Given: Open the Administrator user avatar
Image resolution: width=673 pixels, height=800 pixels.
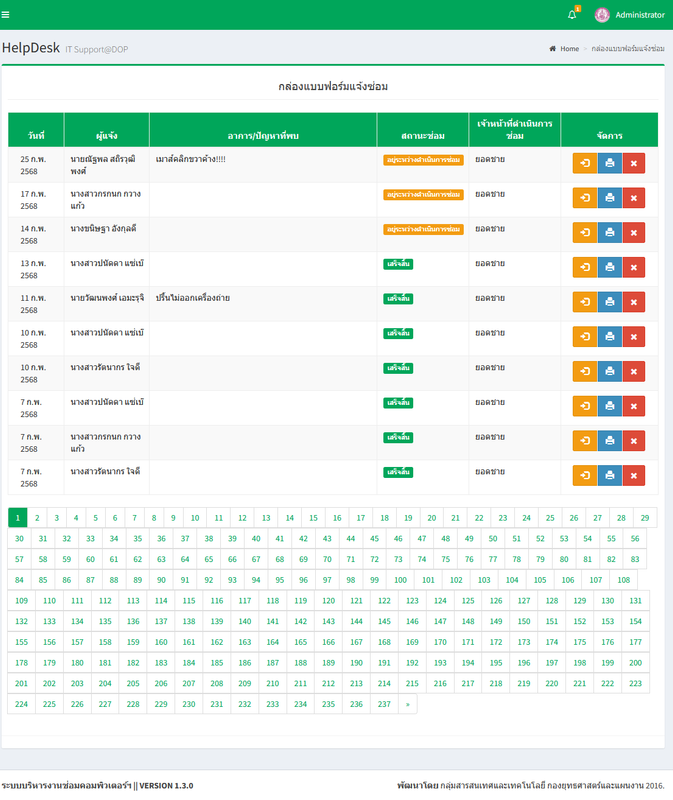Looking at the screenshot, I should (602, 15).
